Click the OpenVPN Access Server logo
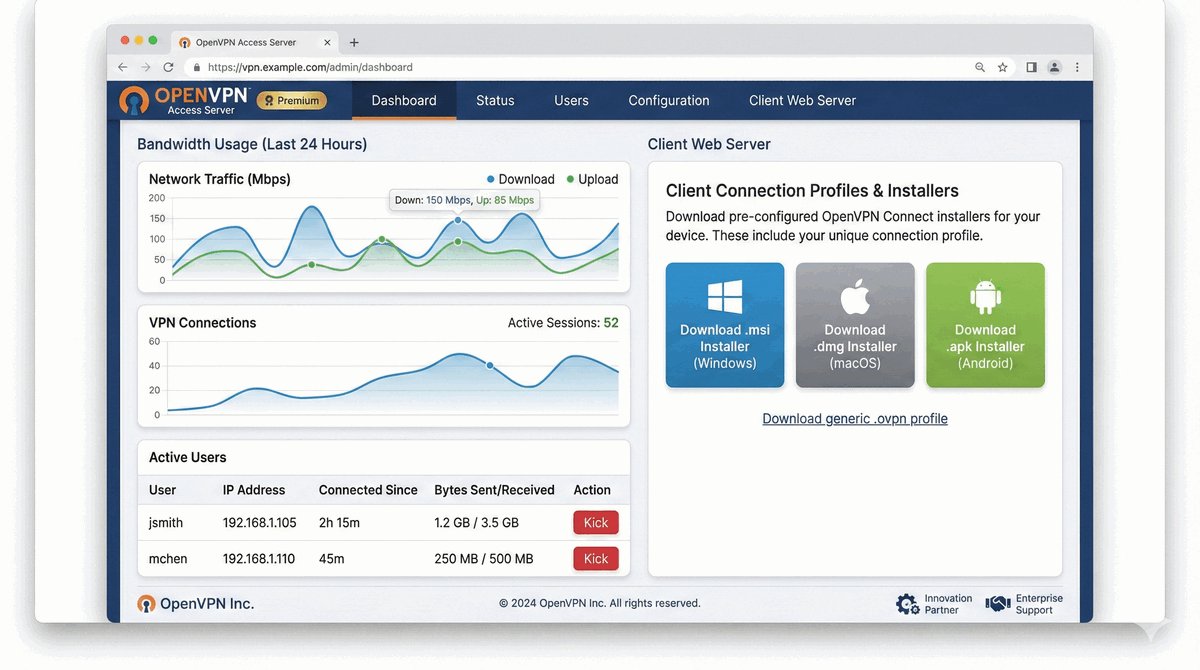The height and width of the screenshot is (670, 1200). tap(185, 100)
